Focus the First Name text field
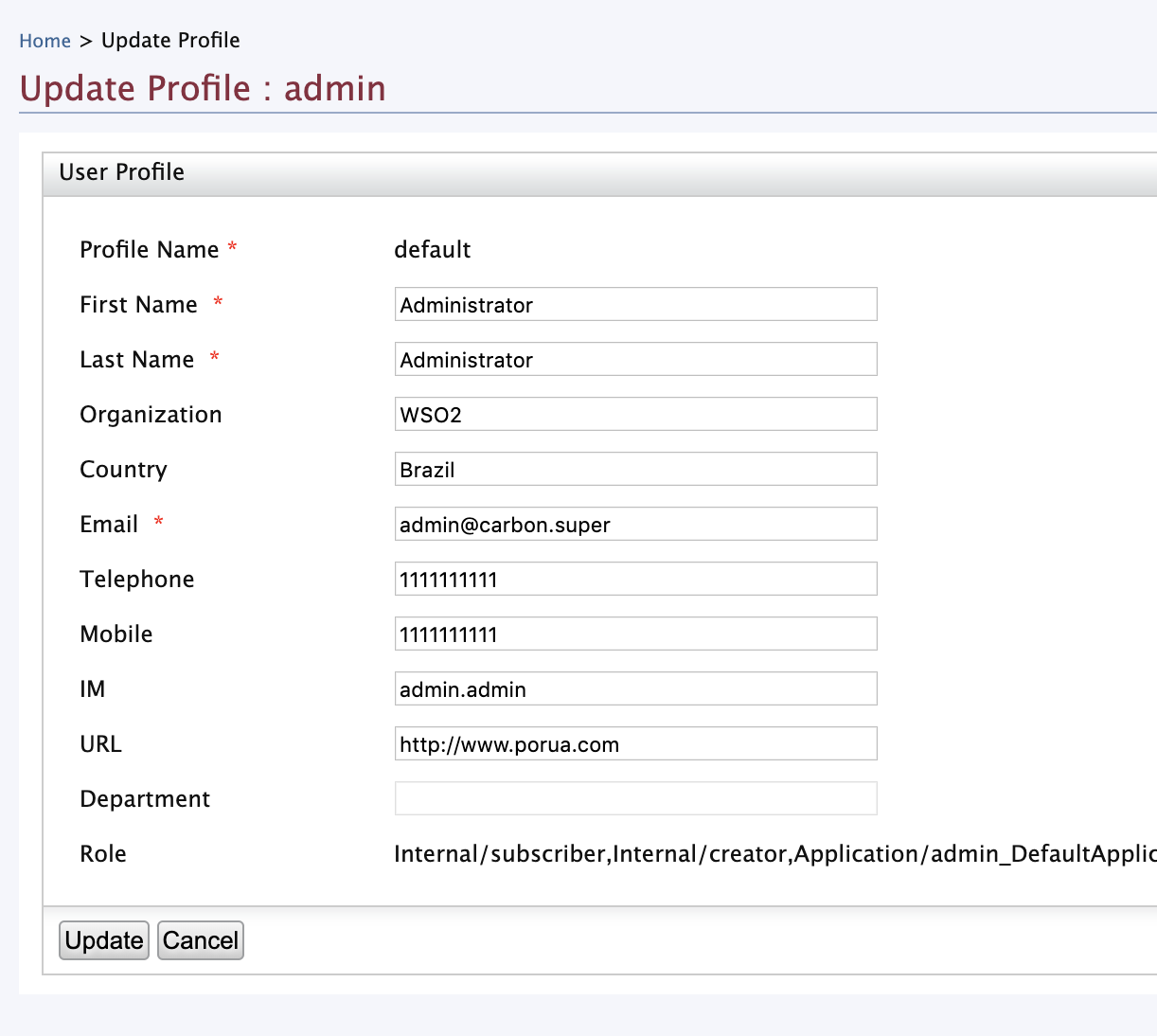 [635, 305]
